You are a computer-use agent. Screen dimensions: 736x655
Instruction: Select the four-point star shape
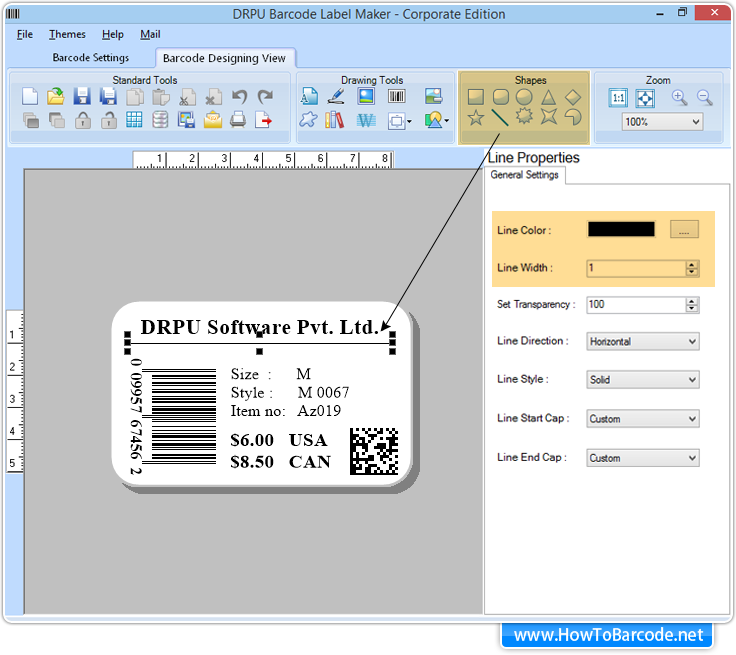pyautogui.click(x=548, y=116)
